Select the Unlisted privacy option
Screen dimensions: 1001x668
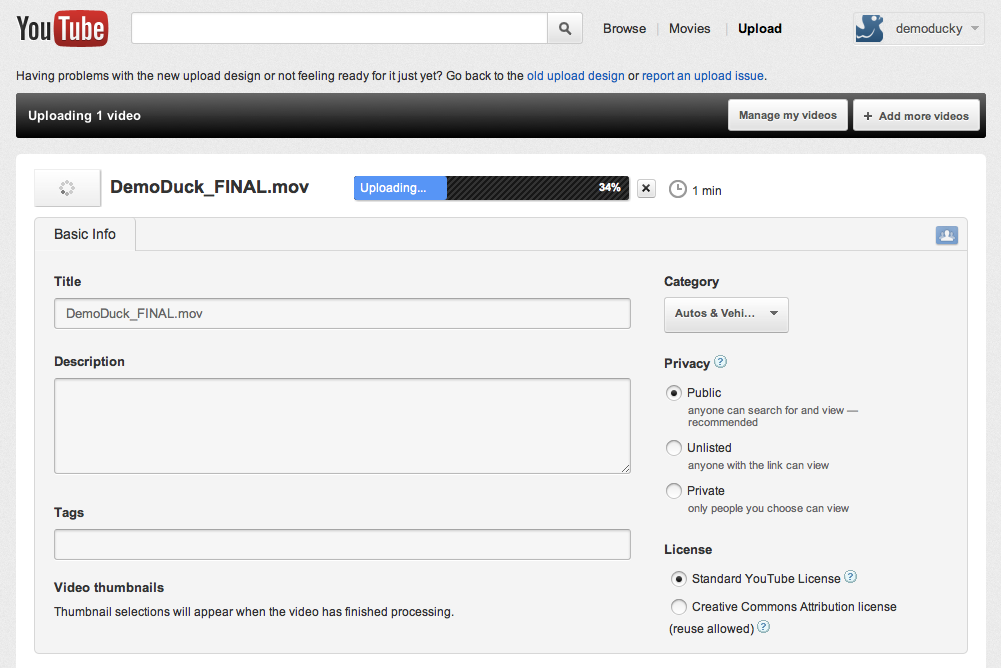click(674, 448)
